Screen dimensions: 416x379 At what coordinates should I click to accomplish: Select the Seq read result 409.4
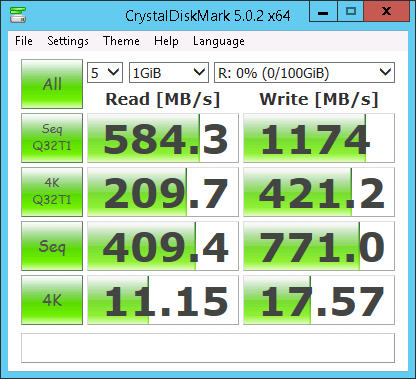click(163, 246)
